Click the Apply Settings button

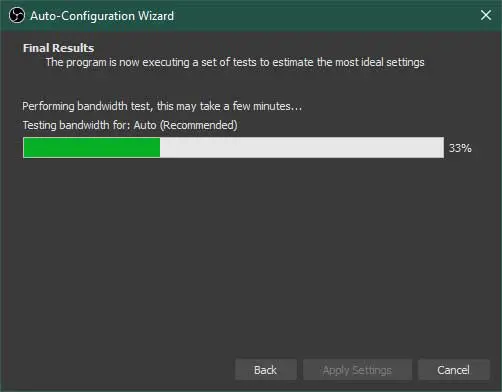tap(357, 370)
